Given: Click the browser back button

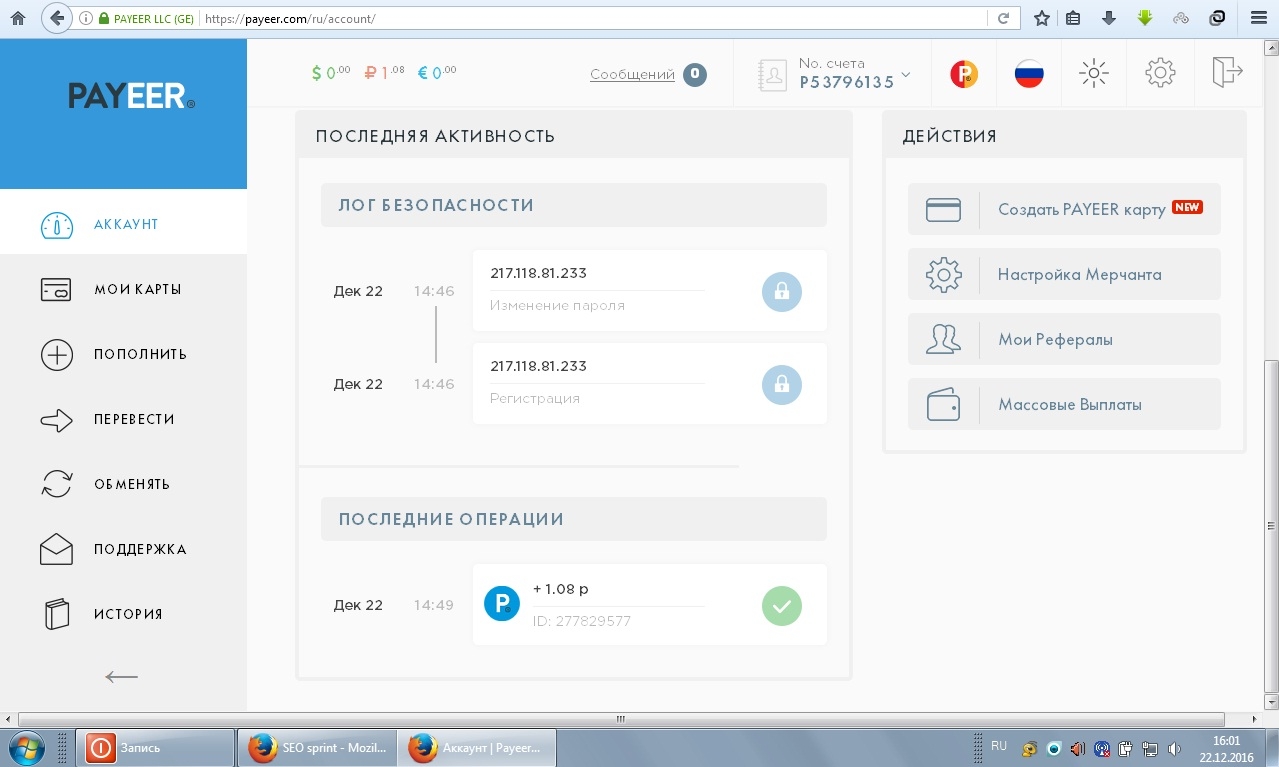Looking at the screenshot, I should pyautogui.click(x=58, y=18).
